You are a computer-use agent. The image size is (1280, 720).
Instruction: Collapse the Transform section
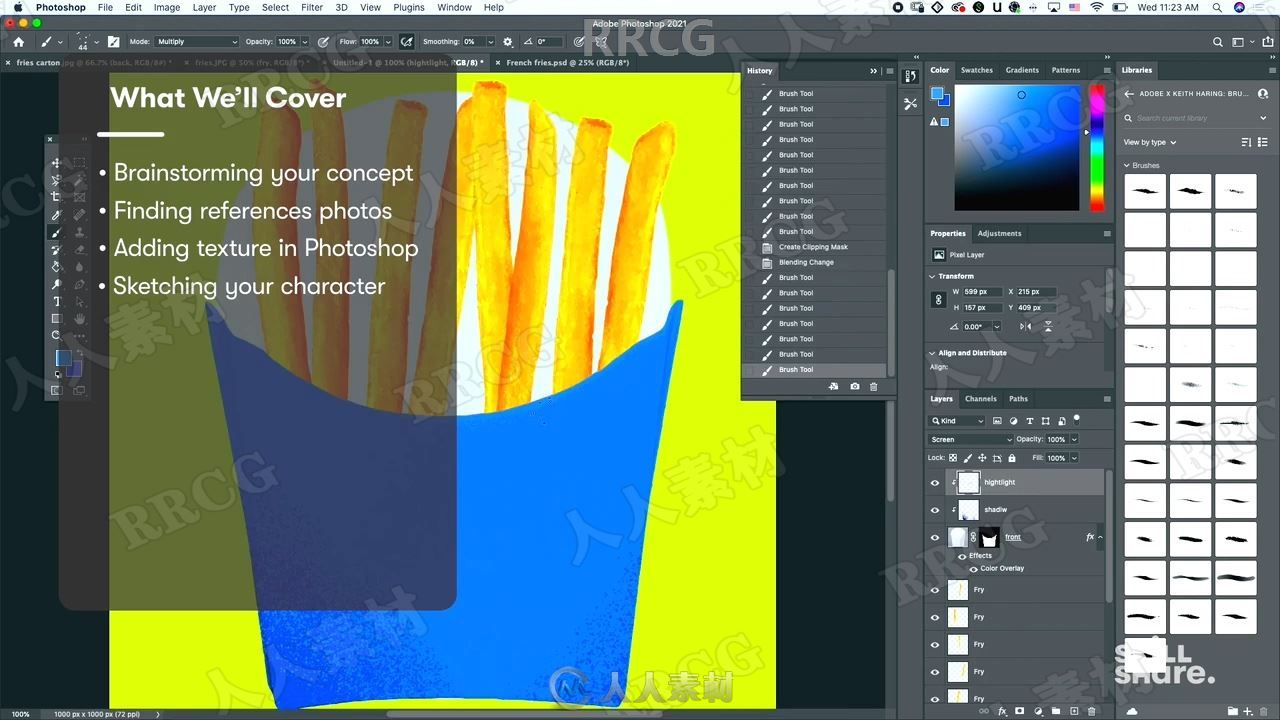point(933,276)
